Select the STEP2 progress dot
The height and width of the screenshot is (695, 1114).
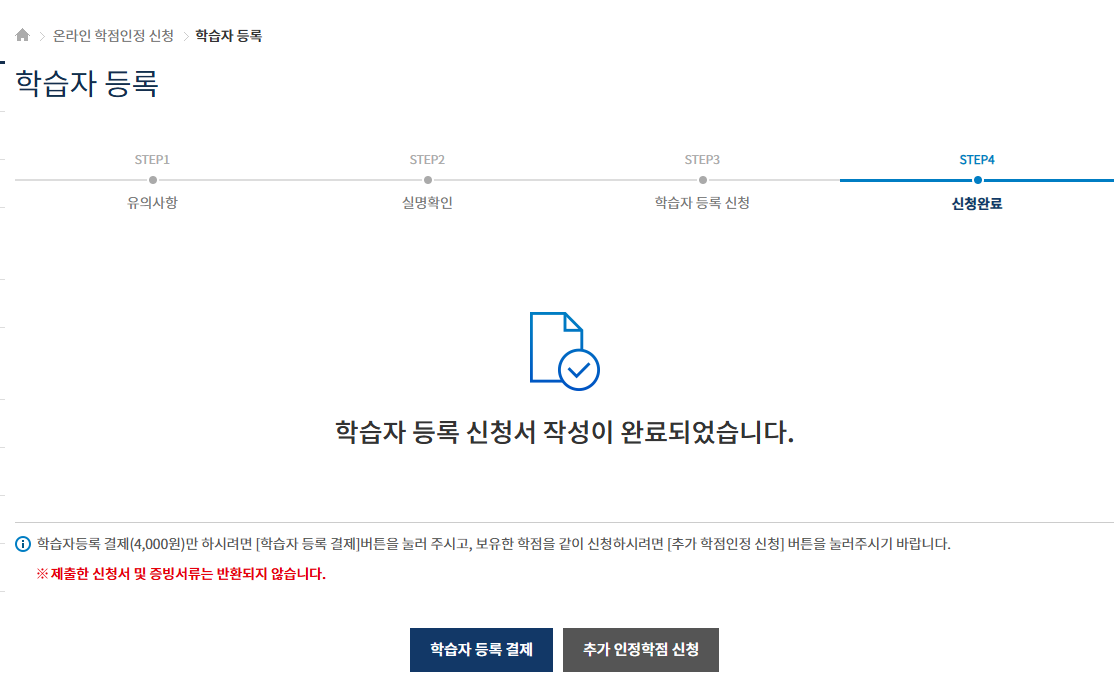[x=427, y=181]
